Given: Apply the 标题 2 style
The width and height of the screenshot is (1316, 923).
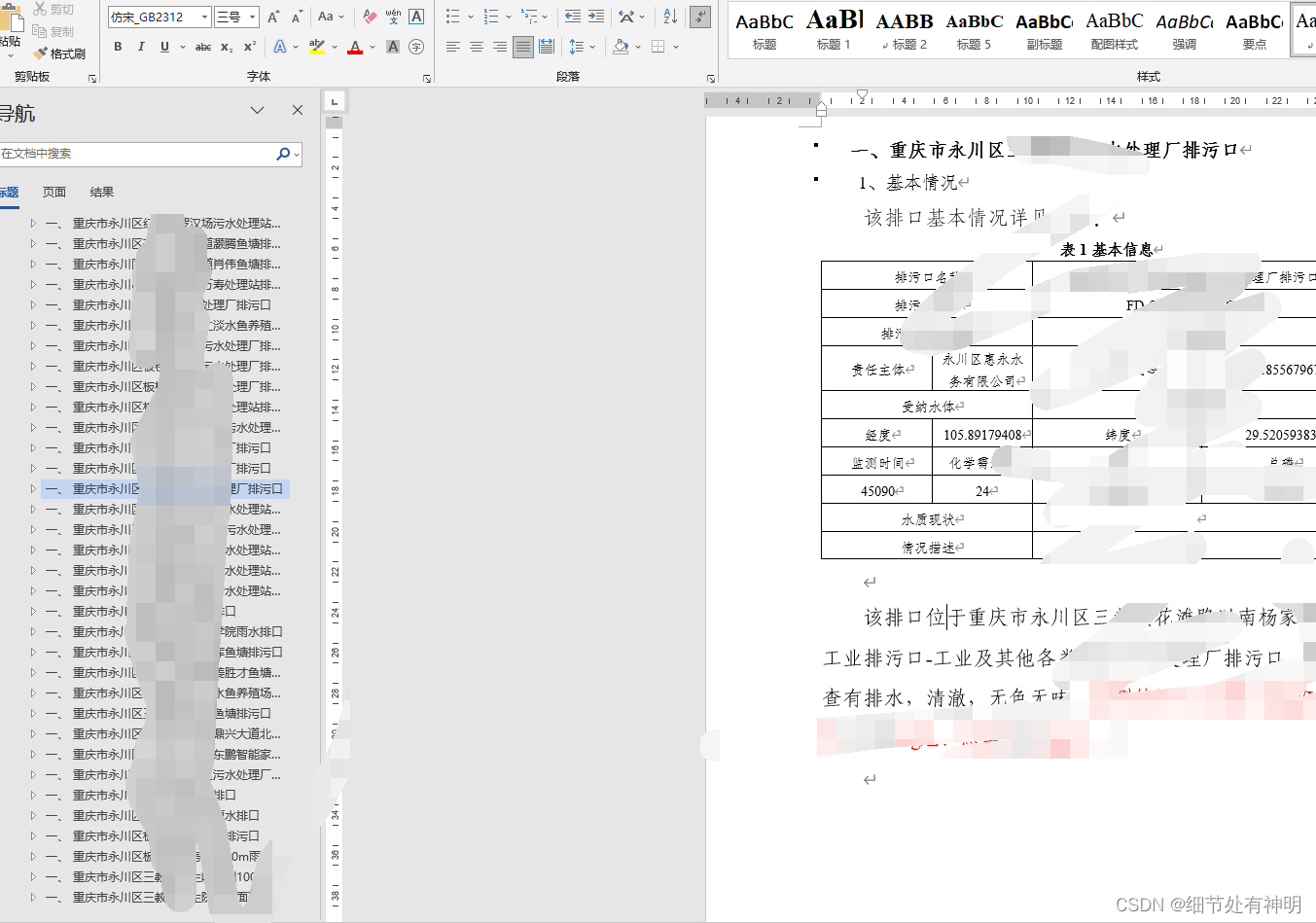Looking at the screenshot, I should [905, 30].
